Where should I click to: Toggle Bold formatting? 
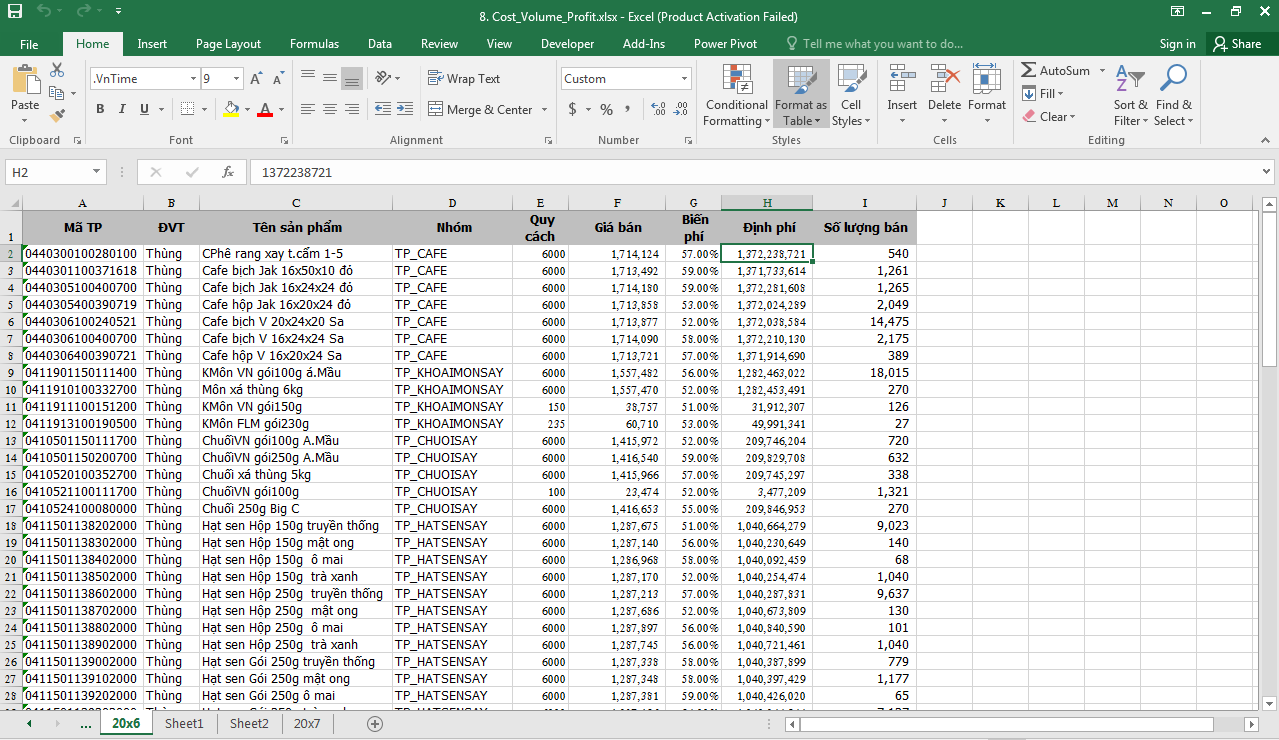point(100,110)
